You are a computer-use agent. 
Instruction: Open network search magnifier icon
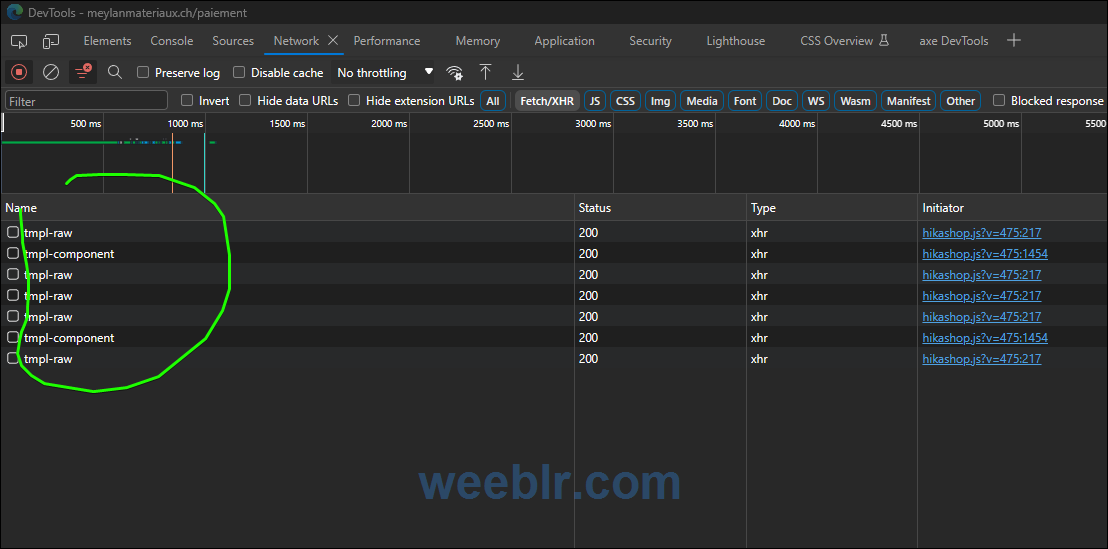[114, 72]
